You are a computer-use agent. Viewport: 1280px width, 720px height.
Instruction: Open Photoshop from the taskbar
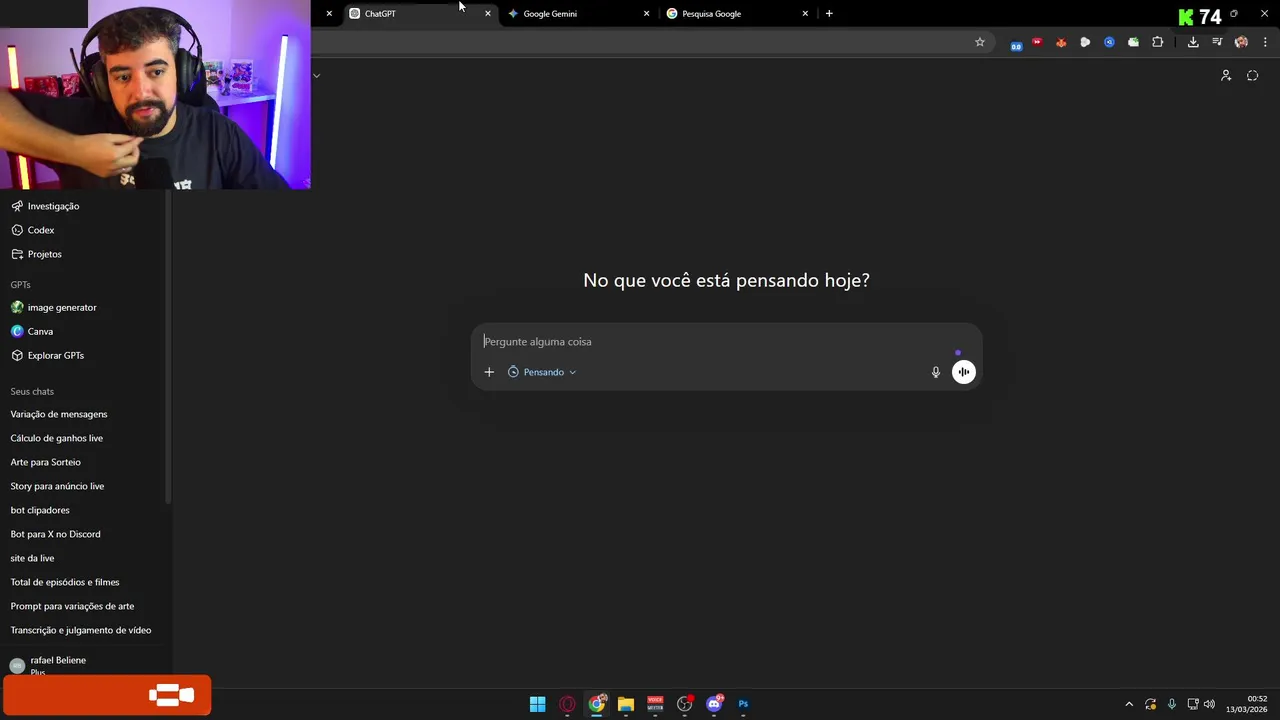point(743,704)
